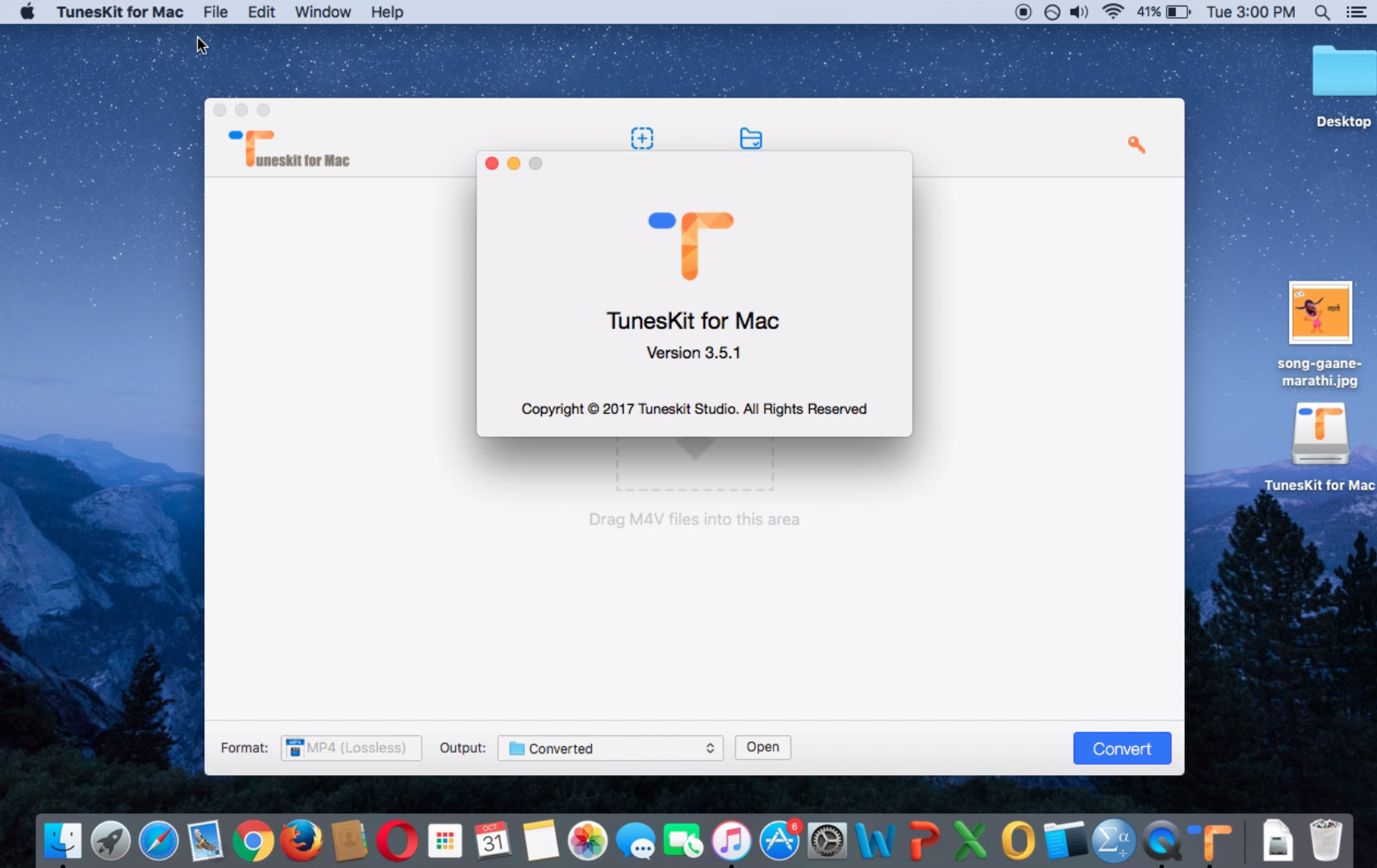Click the Open output folder button

pos(762,747)
